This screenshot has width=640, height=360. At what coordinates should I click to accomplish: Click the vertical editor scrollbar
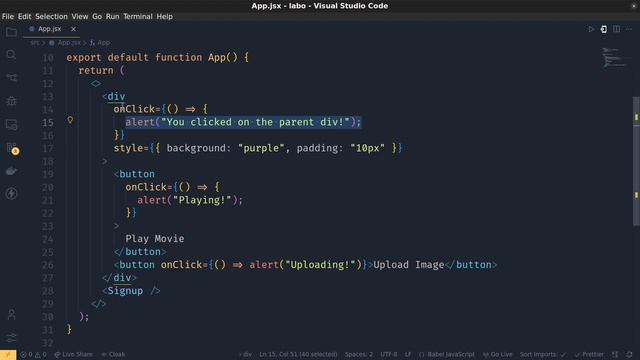636,161
